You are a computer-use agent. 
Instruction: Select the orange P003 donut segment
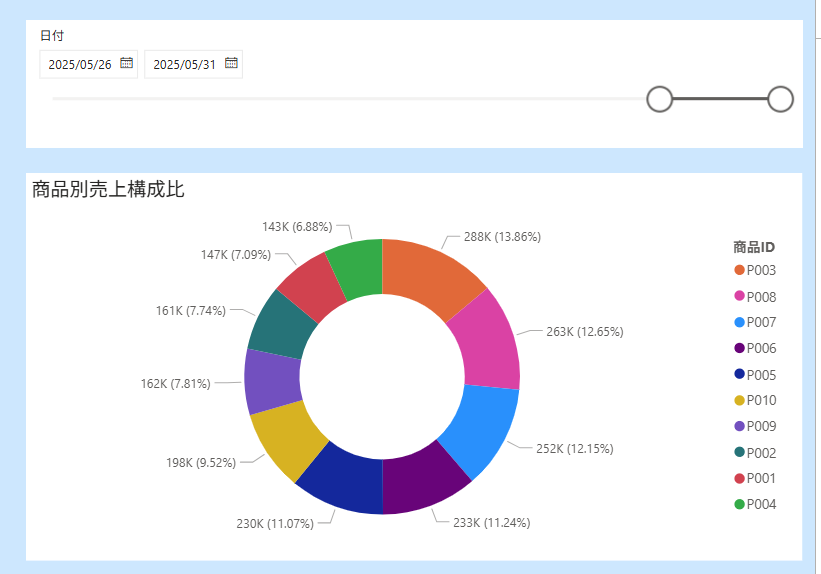(431, 274)
